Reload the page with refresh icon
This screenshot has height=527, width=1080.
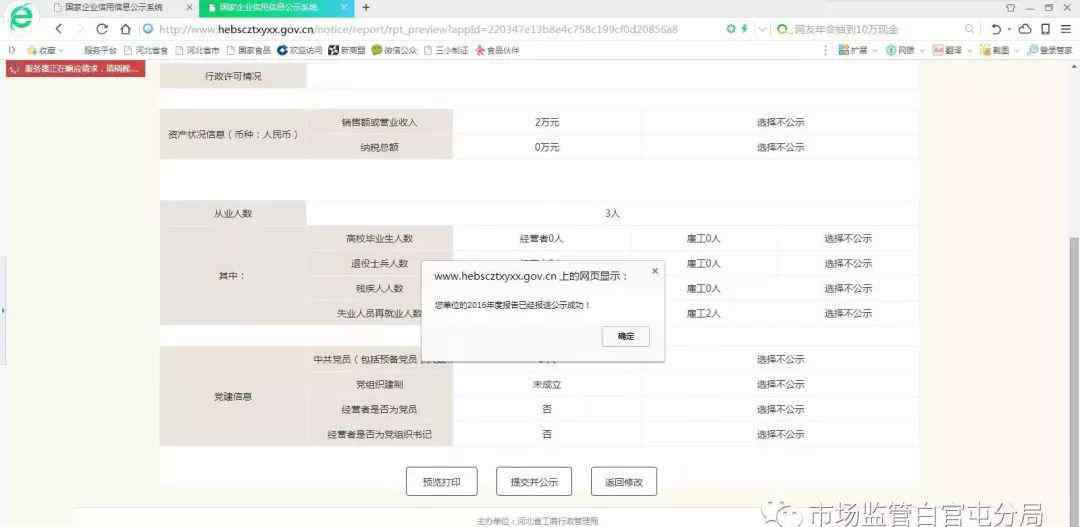pyautogui.click(x=102, y=29)
